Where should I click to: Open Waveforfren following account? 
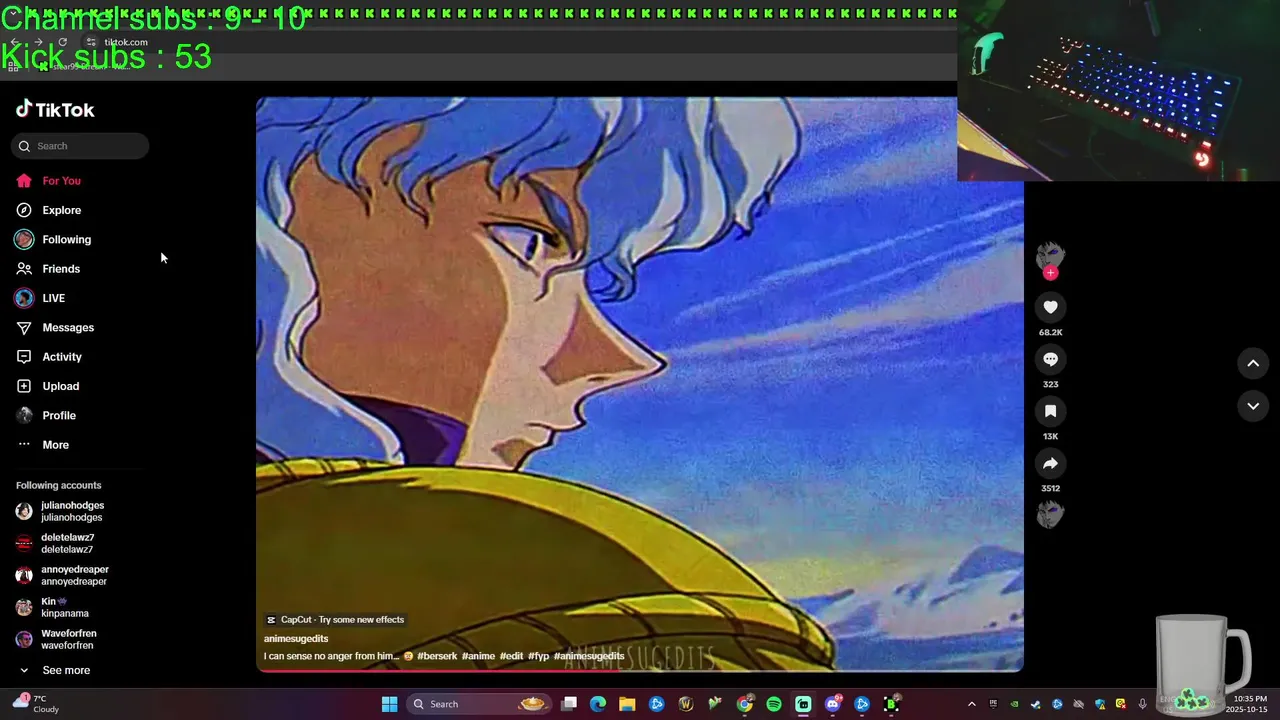point(57,639)
